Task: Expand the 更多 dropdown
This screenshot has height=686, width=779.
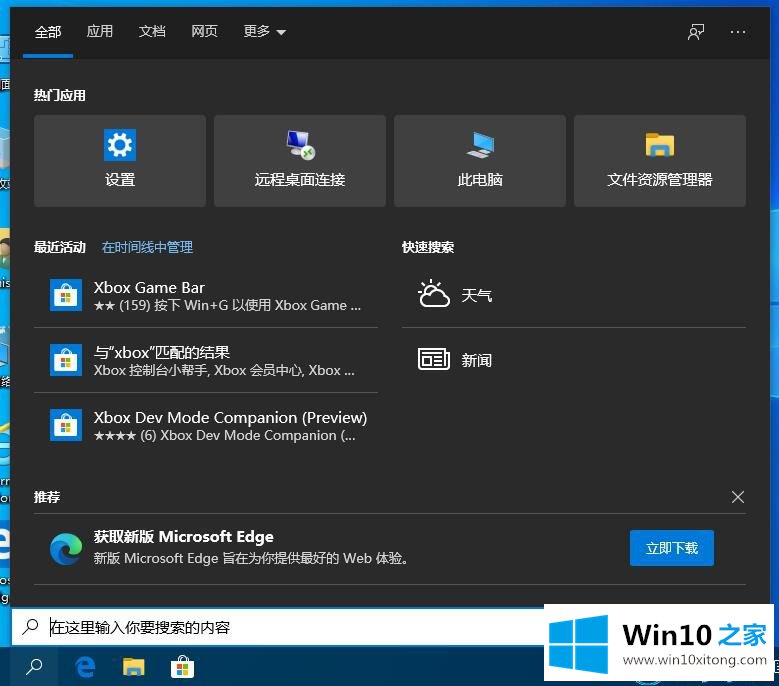Action: click(264, 32)
